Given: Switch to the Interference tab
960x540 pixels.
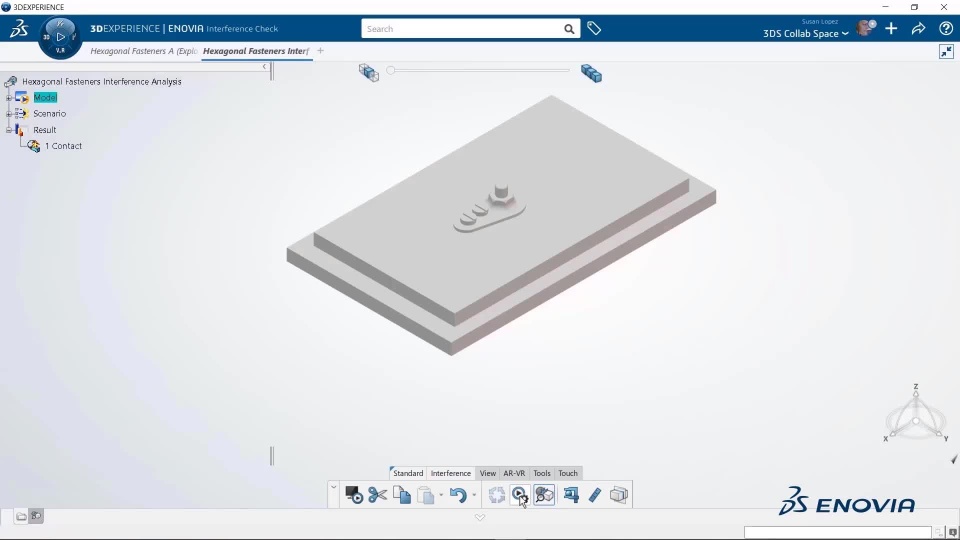Looking at the screenshot, I should coord(451,473).
